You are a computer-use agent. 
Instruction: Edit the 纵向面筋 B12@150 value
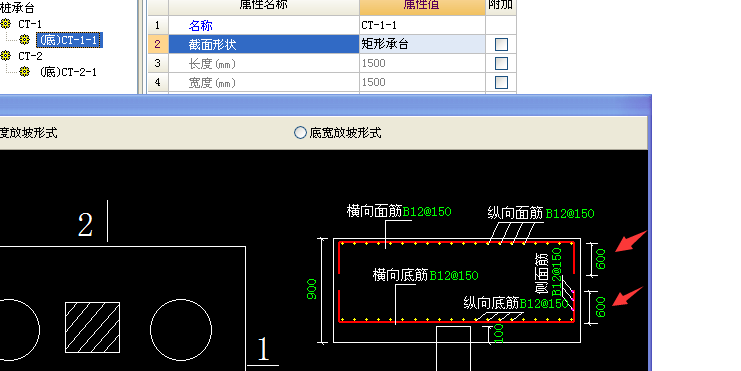point(570,214)
